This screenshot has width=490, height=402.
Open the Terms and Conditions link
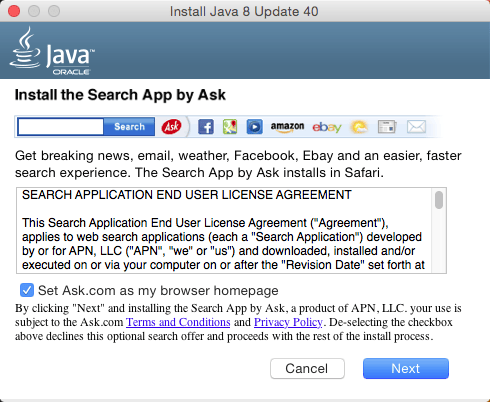(178, 322)
